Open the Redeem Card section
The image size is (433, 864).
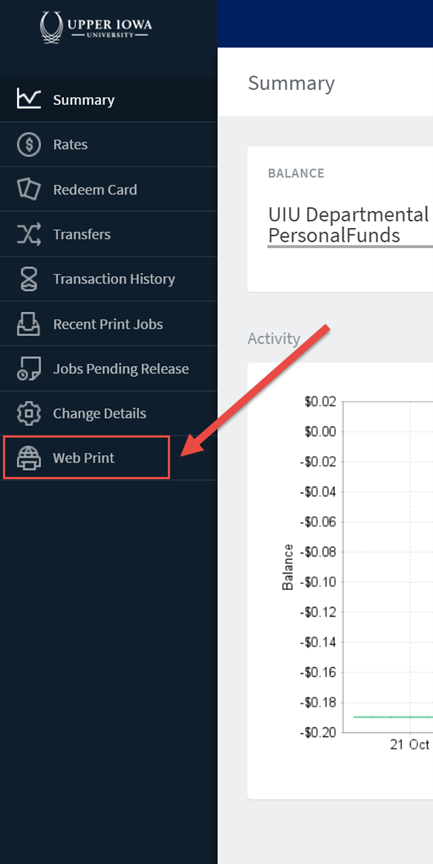coord(109,189)
